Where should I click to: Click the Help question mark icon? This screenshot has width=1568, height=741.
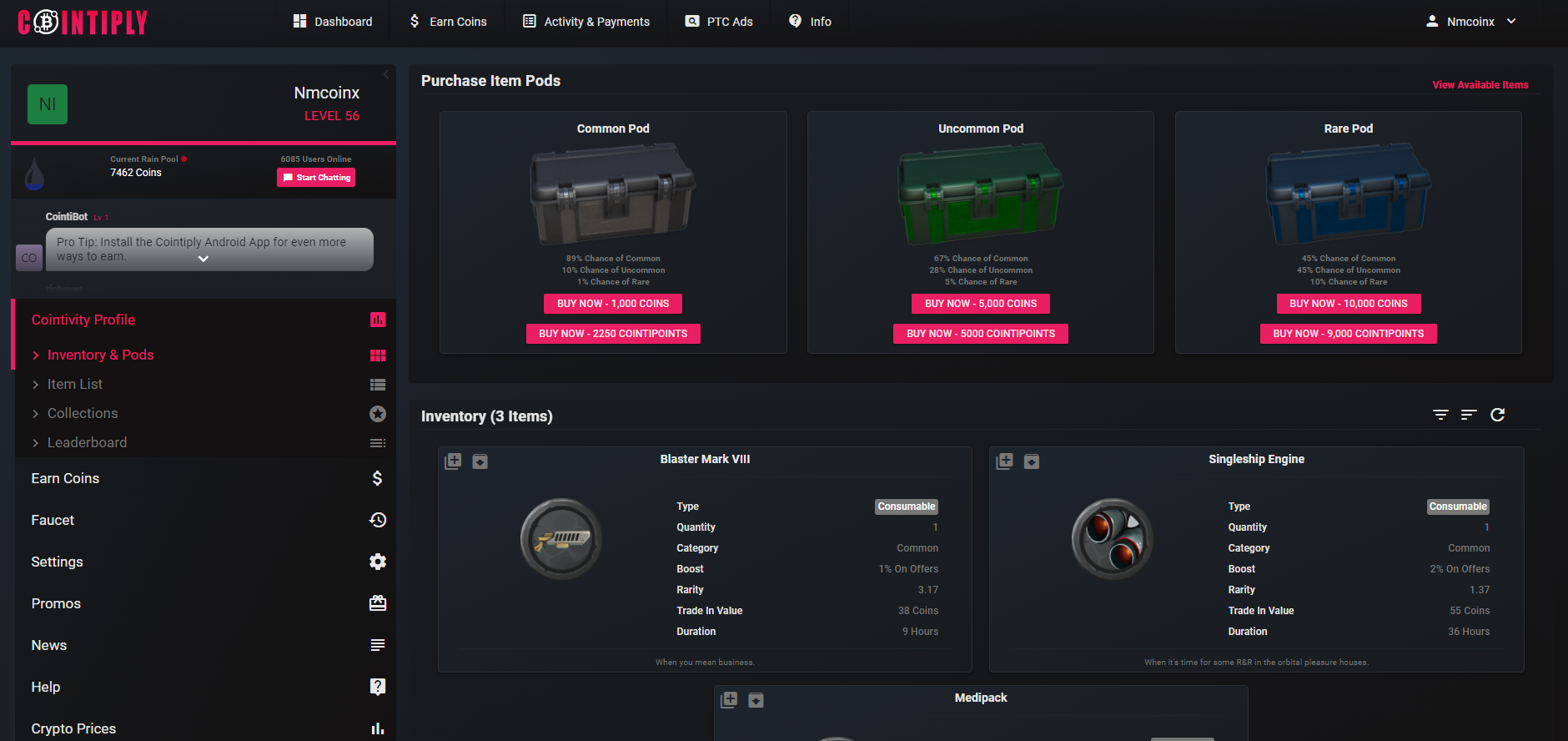point(378,687)
